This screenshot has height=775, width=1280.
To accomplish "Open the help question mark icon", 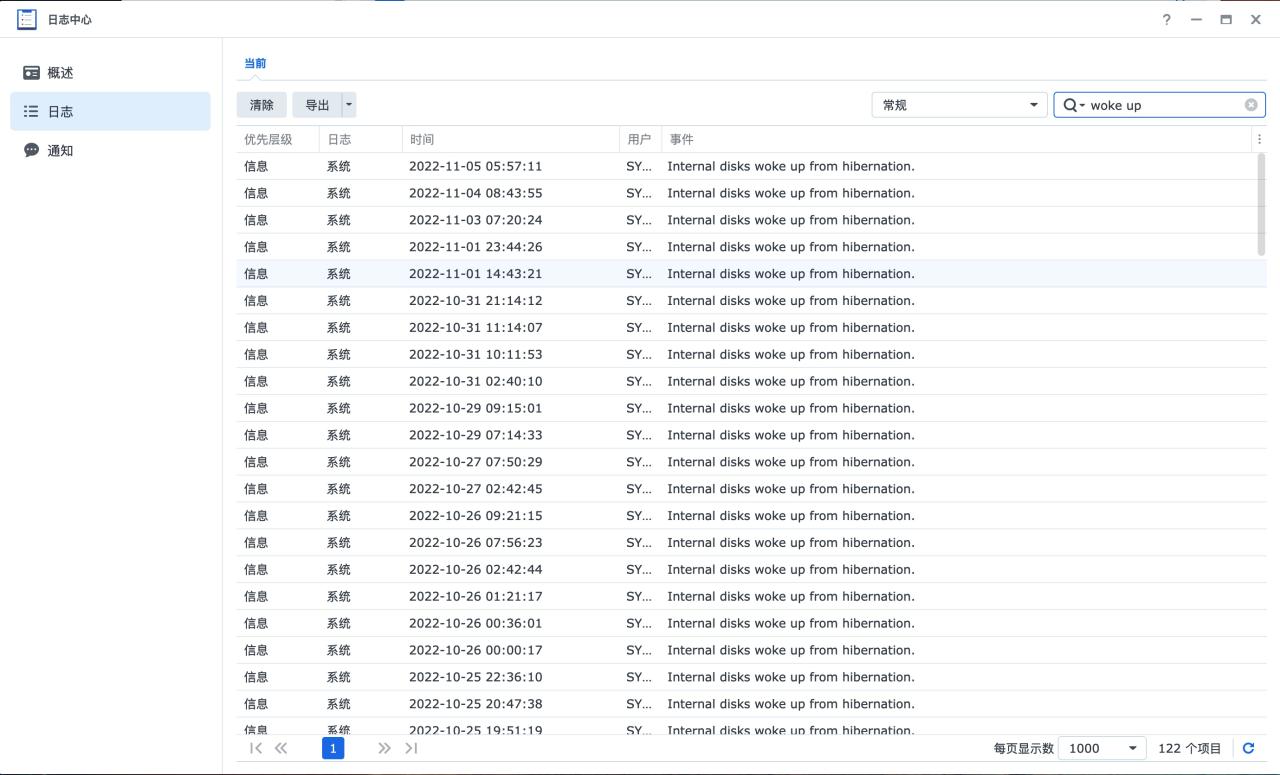I will (x=1166, y=19).
